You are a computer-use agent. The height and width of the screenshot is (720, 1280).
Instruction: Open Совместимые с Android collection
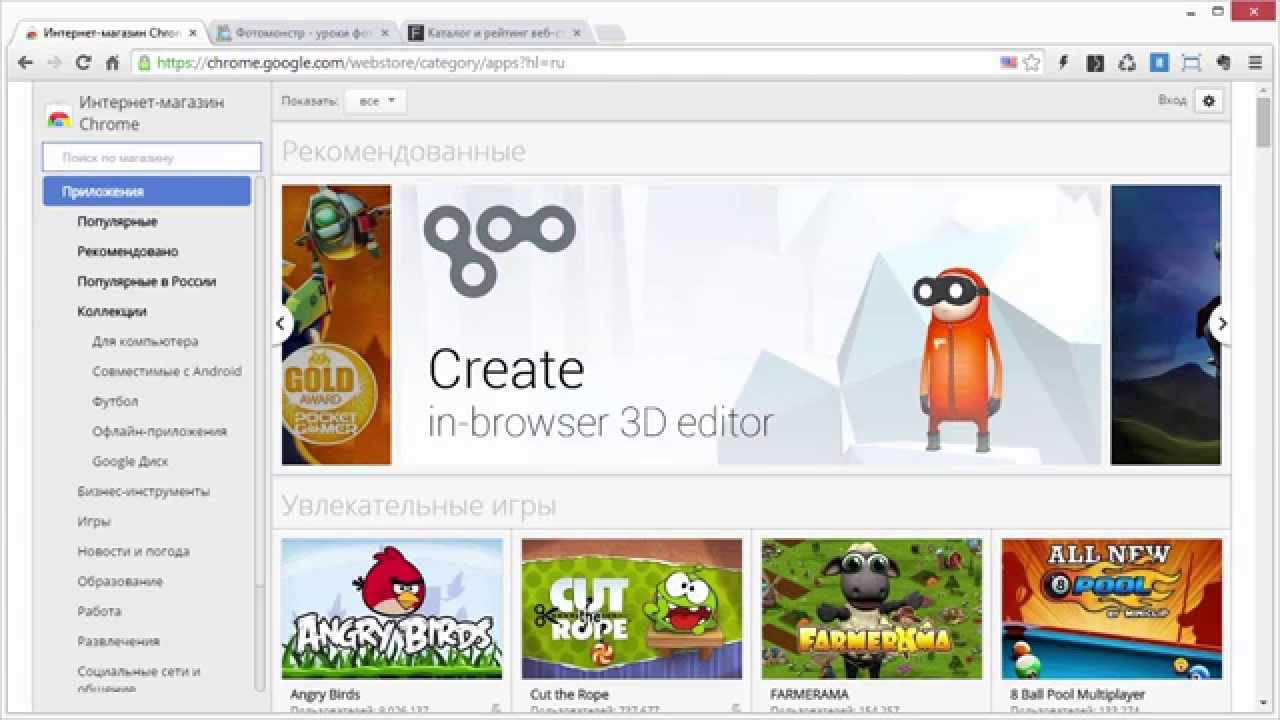(x=167, y=371)
